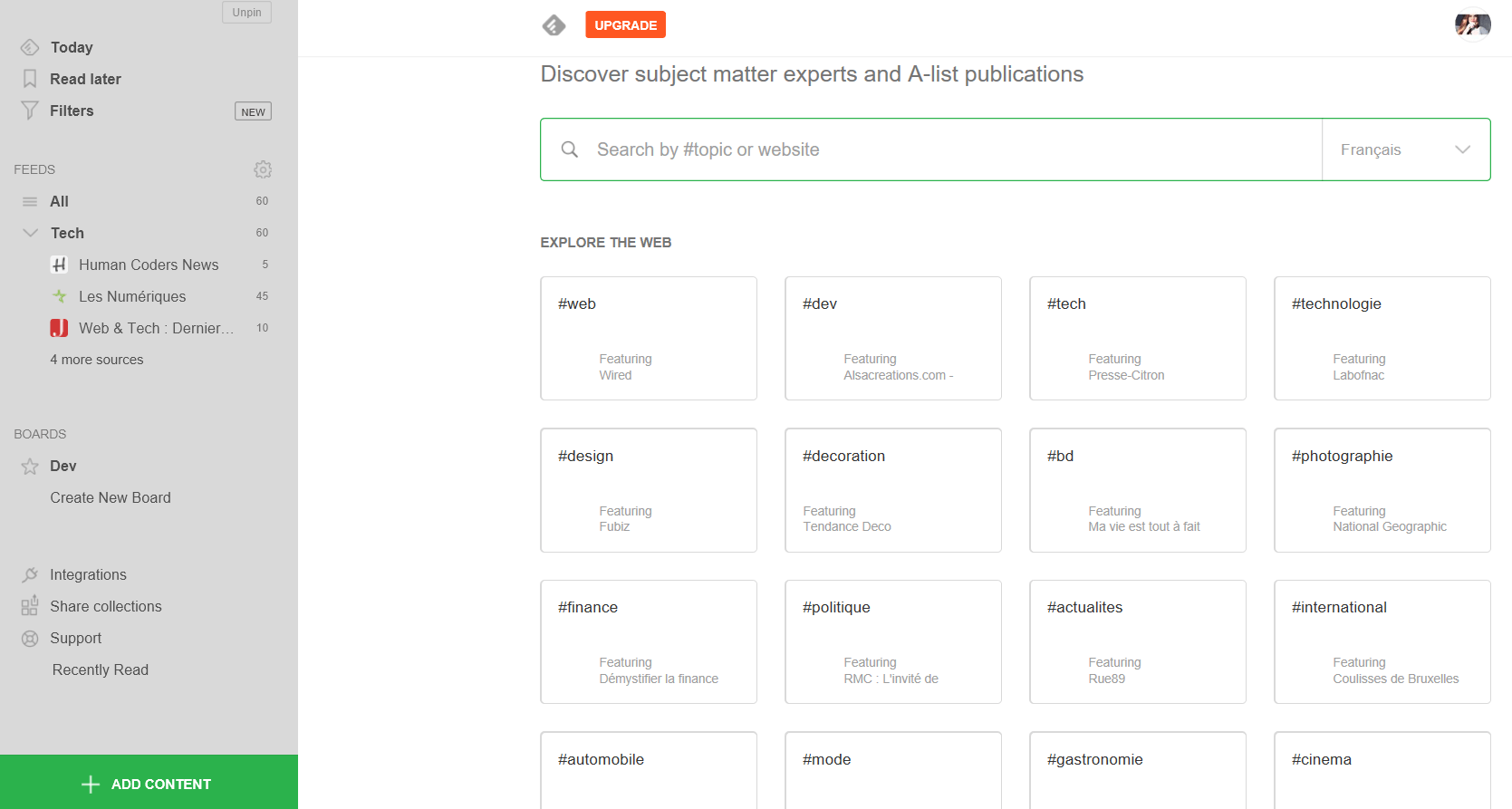Open the #design topic card

(649, 490)
